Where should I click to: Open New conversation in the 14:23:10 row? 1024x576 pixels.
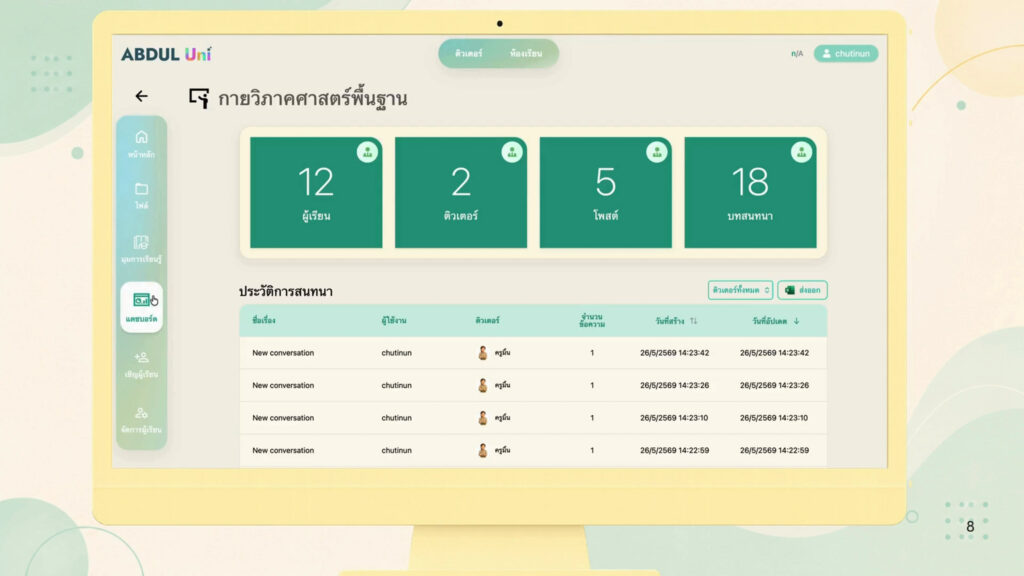[x=283, y=418]
